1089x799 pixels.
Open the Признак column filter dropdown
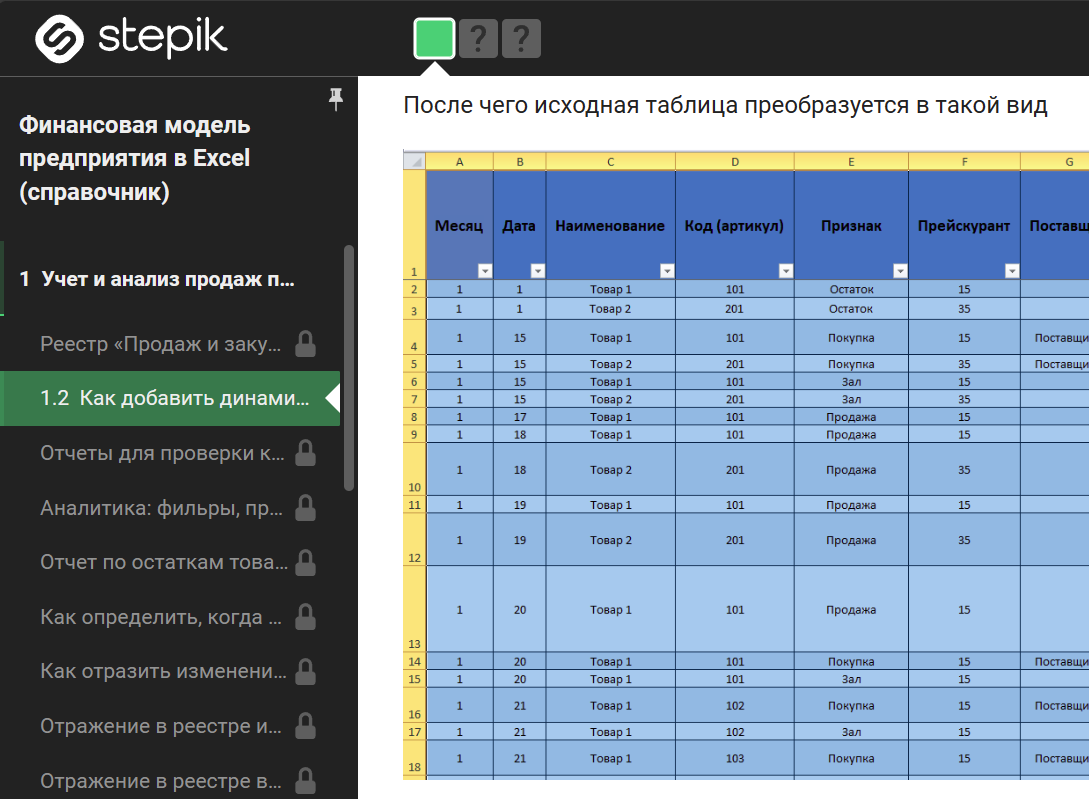pos(900,271)
